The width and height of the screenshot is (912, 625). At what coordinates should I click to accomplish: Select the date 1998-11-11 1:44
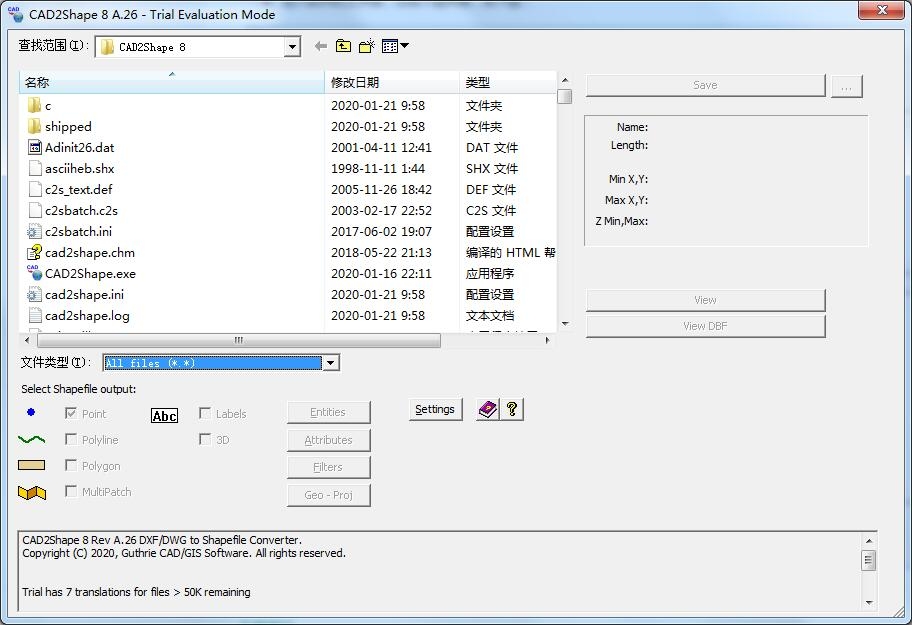pyautogui.click(x=378, y=169)
